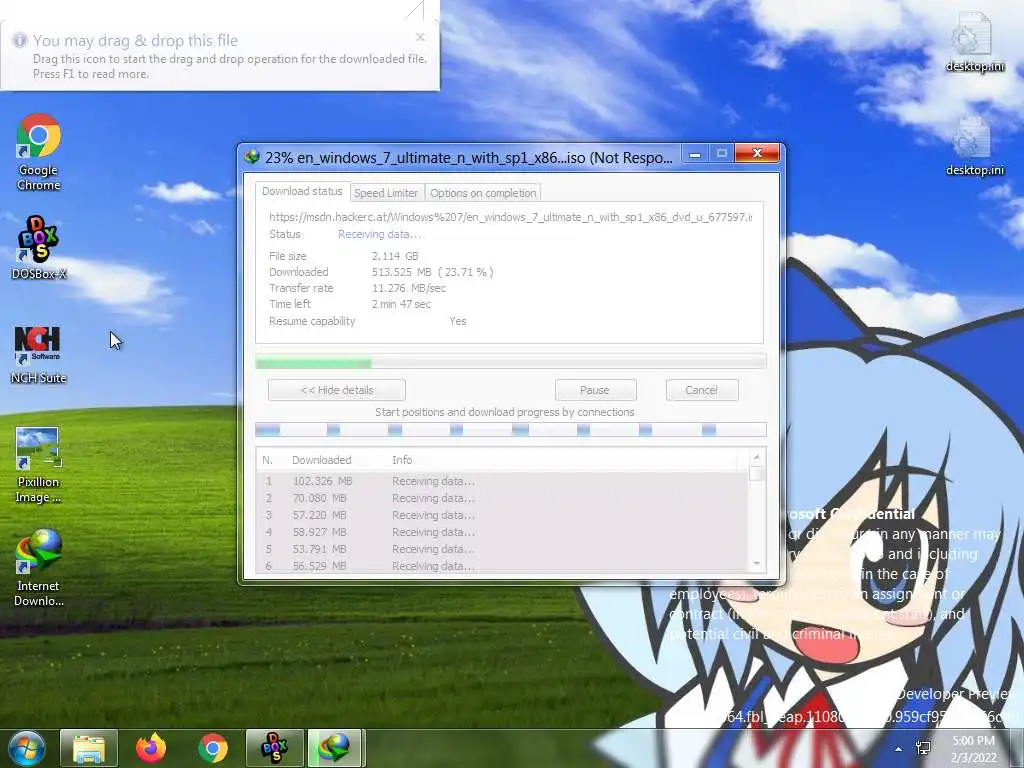Click the Resume capability Yes value
This screenshot has width=1024, height=768.
click(x=458, y=321)
